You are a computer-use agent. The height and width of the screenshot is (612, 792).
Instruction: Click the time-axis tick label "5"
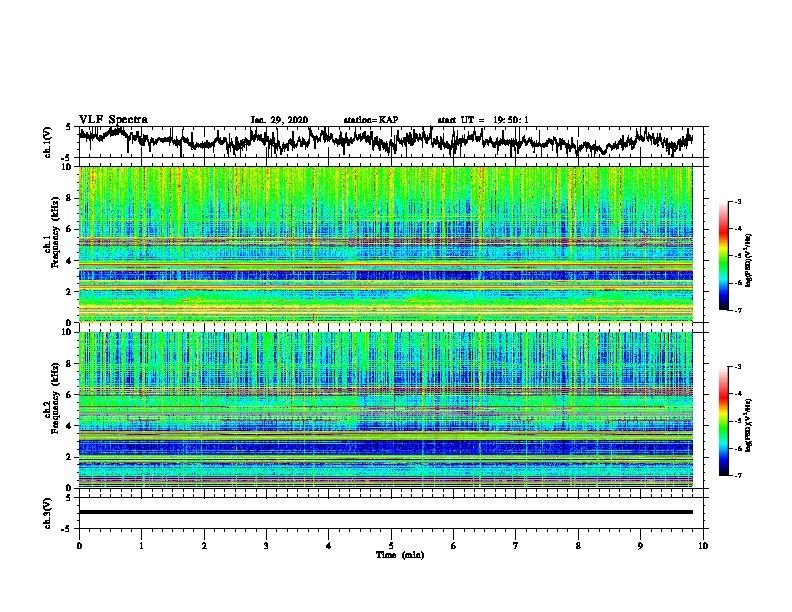(x=391, y=546)
